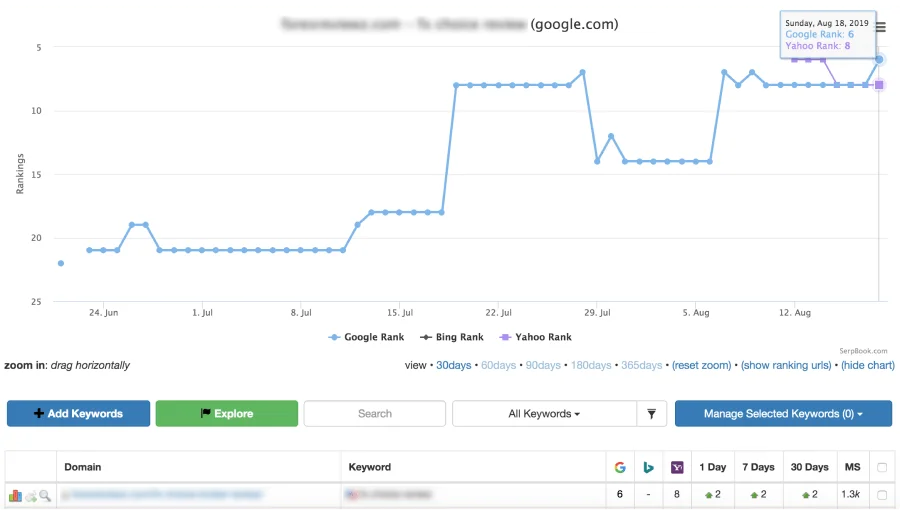Sort by Bing column icon

pyautogui.click(x=648, y=467)
